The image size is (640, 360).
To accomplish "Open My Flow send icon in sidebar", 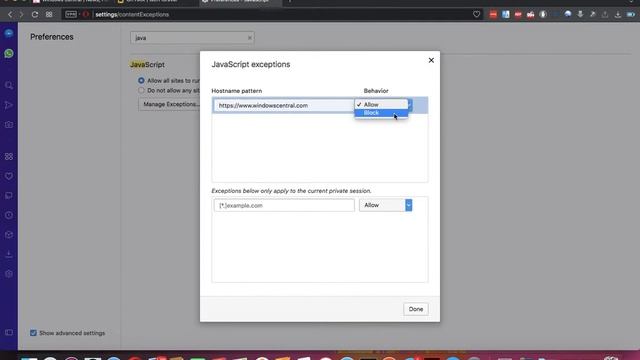I will [x=9, y=105].
